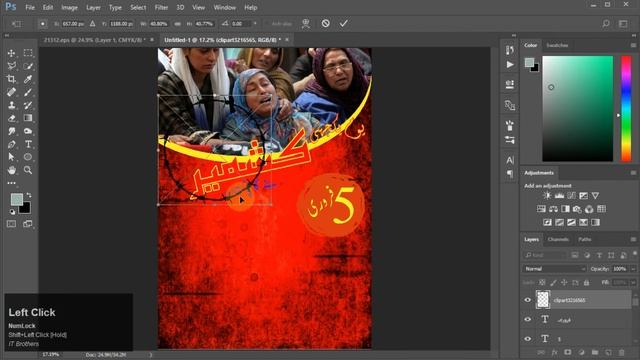Open the workspace switcher in options bar
Viewport: 640px width, 360px height.
point(623,24)
